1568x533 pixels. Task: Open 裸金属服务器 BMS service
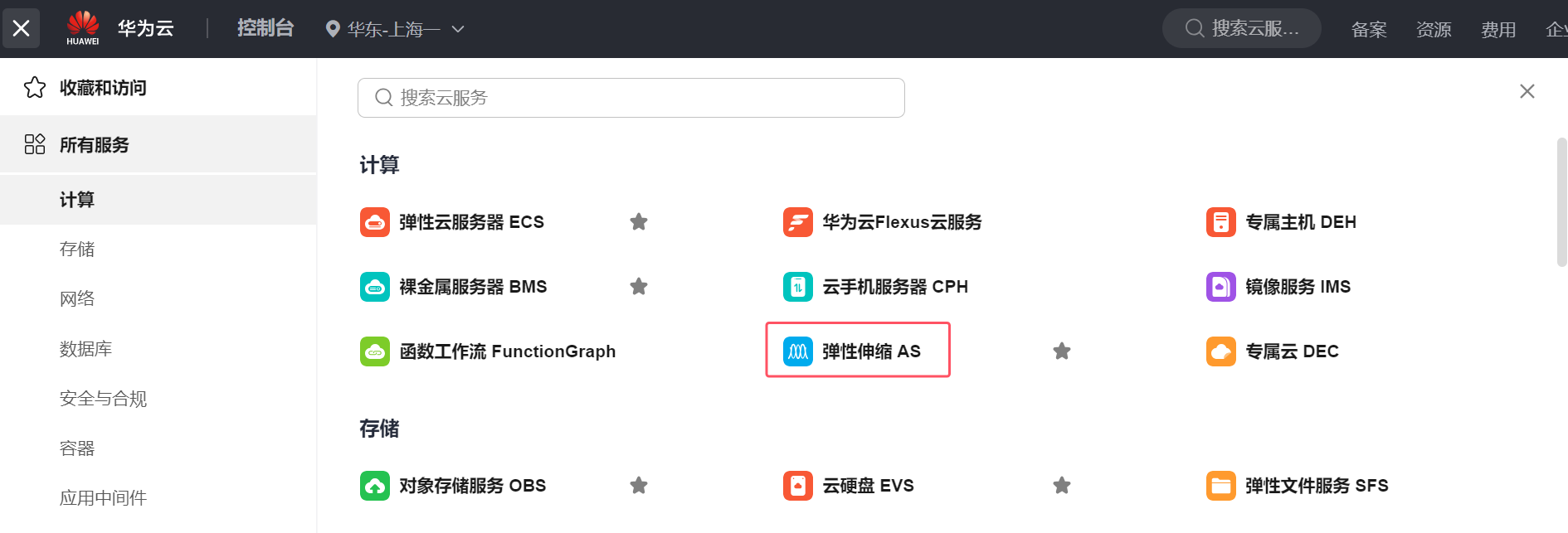(473, 287)
